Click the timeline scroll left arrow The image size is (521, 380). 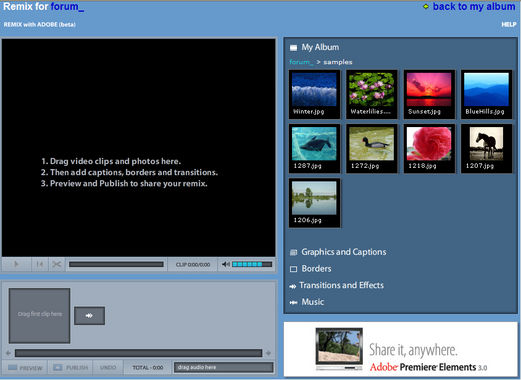point(9,353)
